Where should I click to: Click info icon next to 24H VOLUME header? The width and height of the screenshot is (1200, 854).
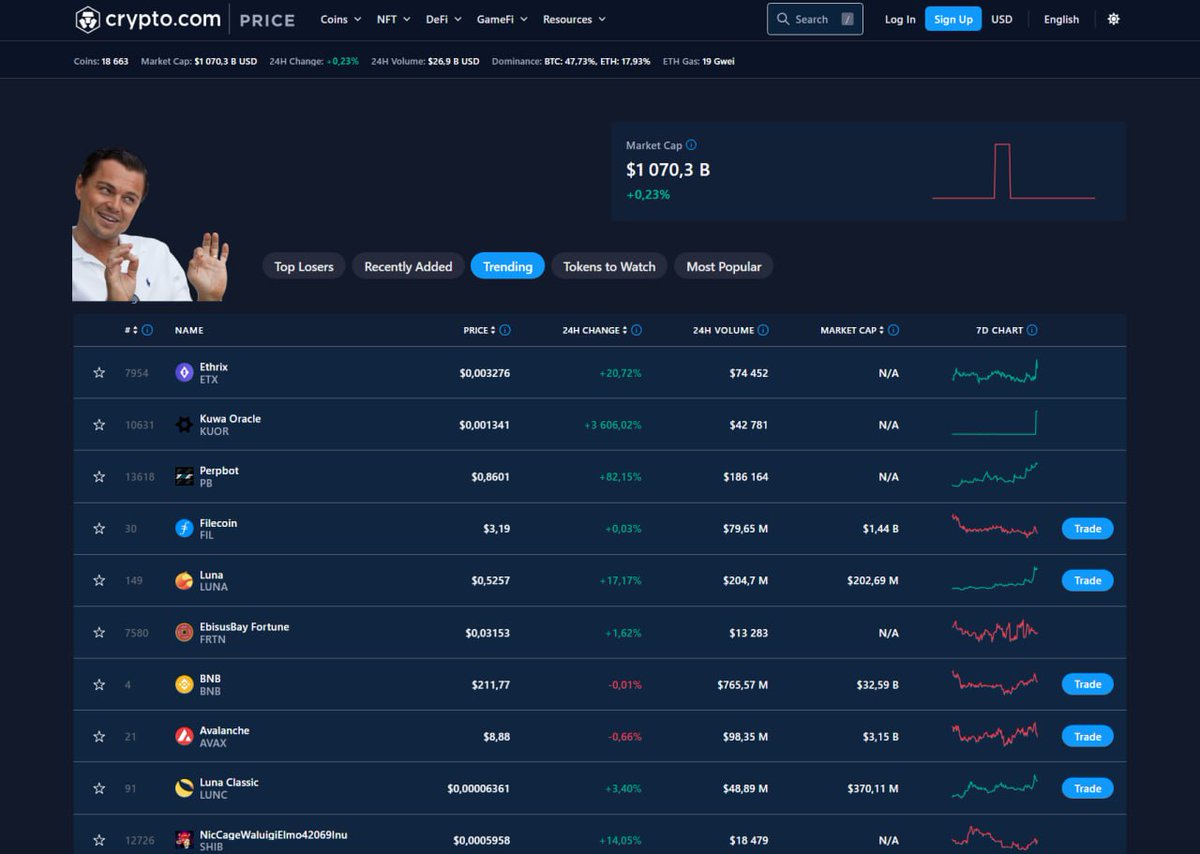click(763, 330)
